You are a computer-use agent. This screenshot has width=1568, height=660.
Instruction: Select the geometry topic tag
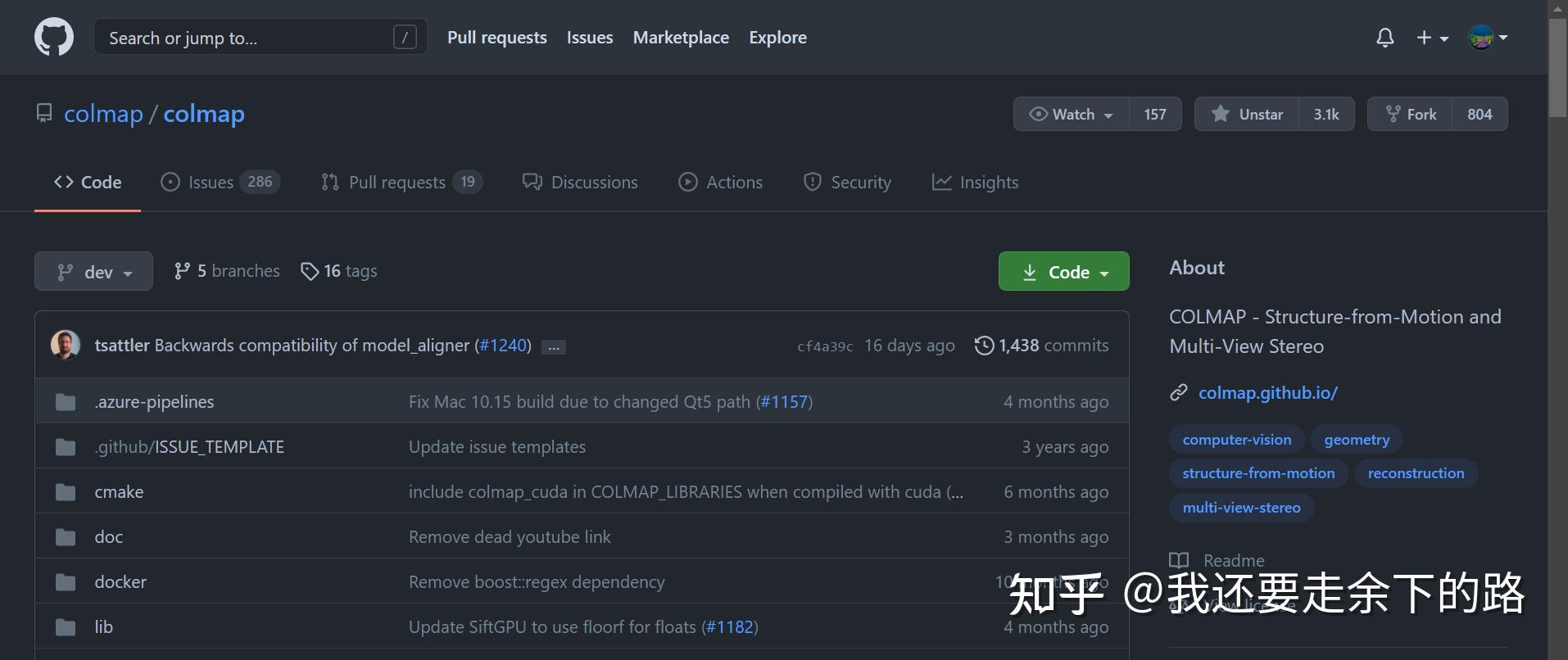tap(1357, 440)
